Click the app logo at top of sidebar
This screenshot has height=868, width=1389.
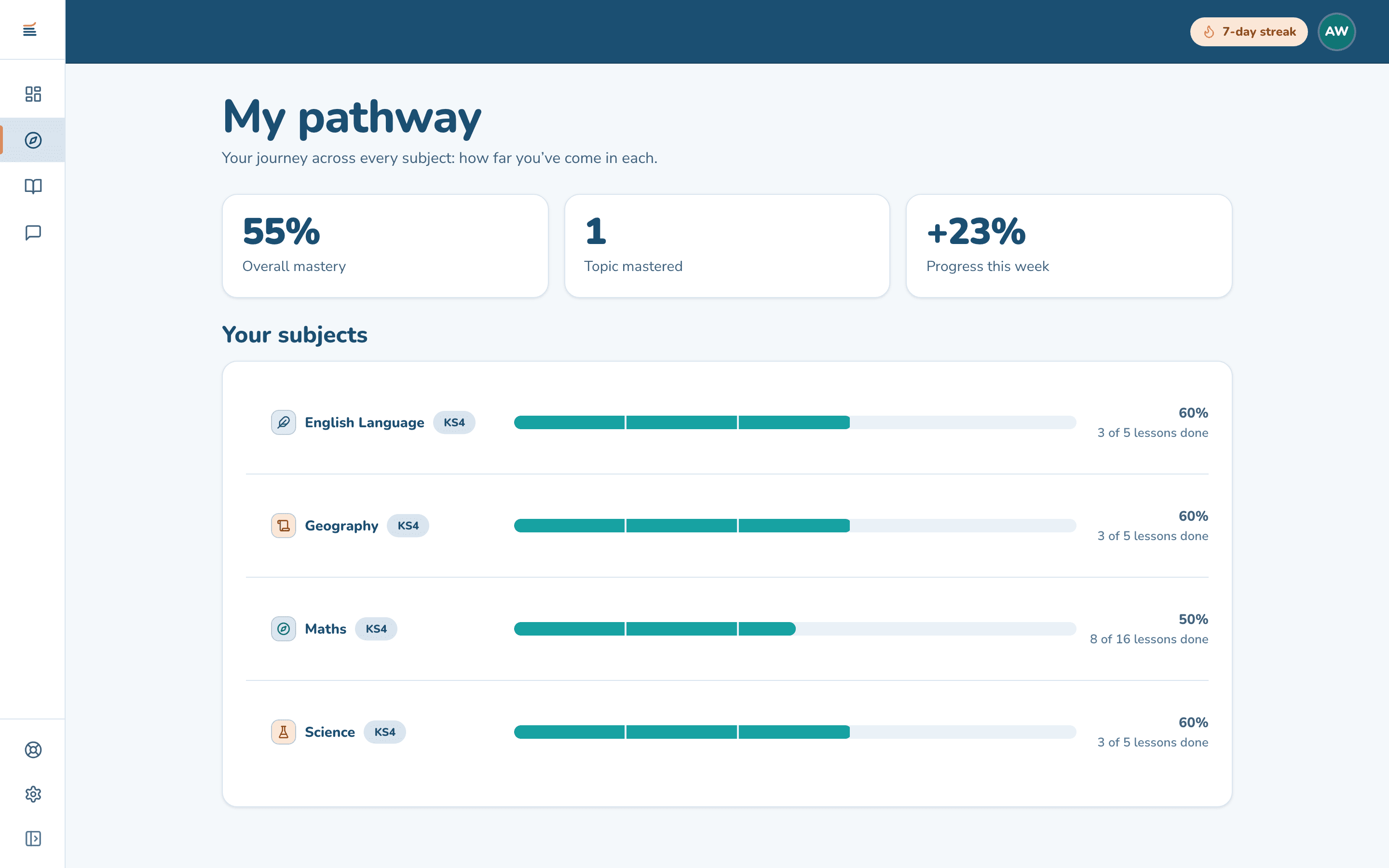point(30,29)
